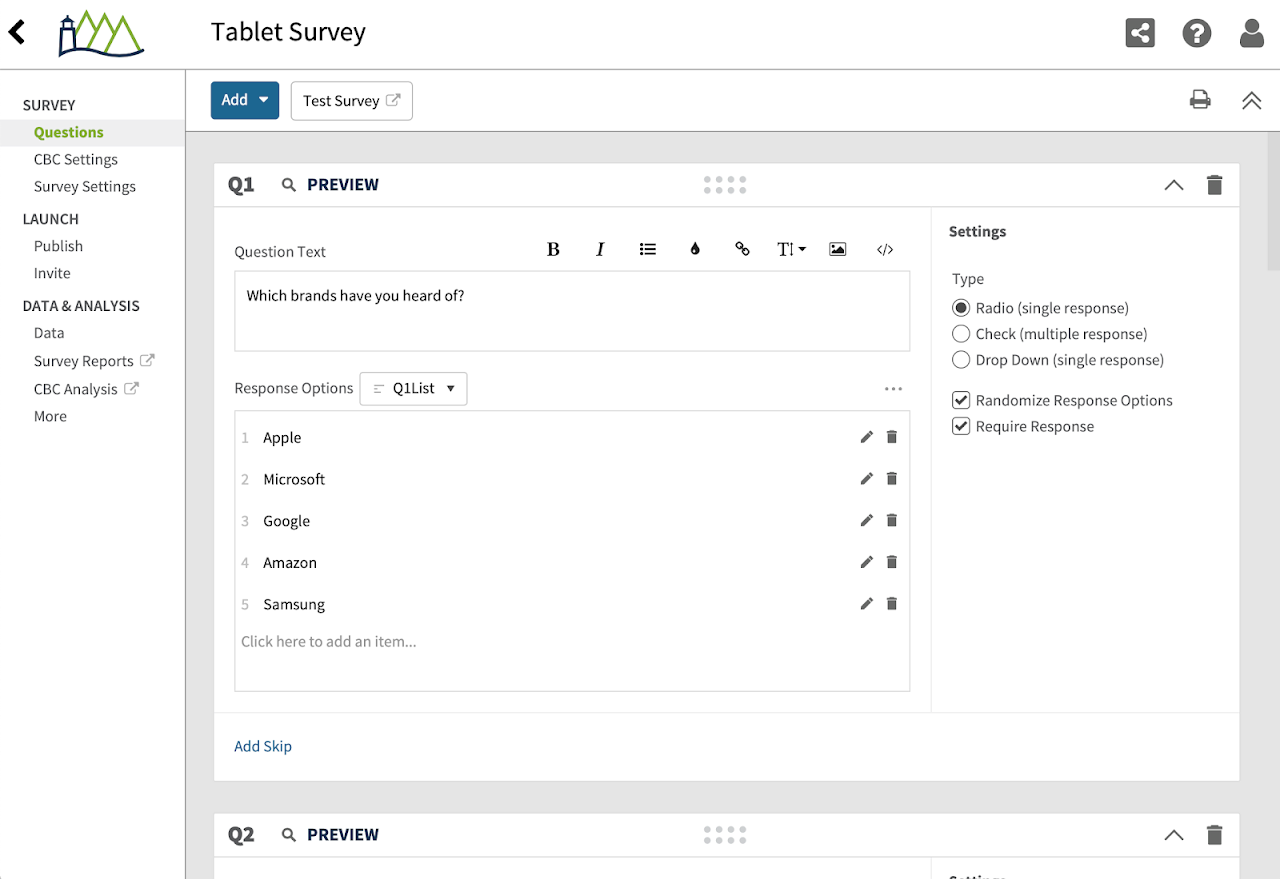The width and height of the screenshot is (1280, 879).
Task: Click the share icon in header
Action: click(x=1140, y=33)
